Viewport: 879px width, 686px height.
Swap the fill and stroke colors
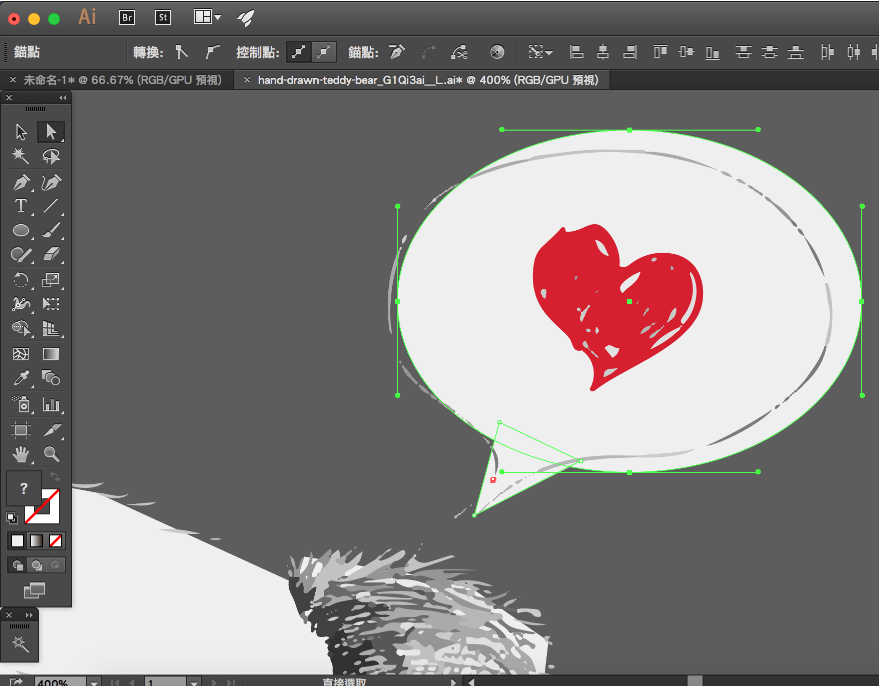tap(55, 476)
